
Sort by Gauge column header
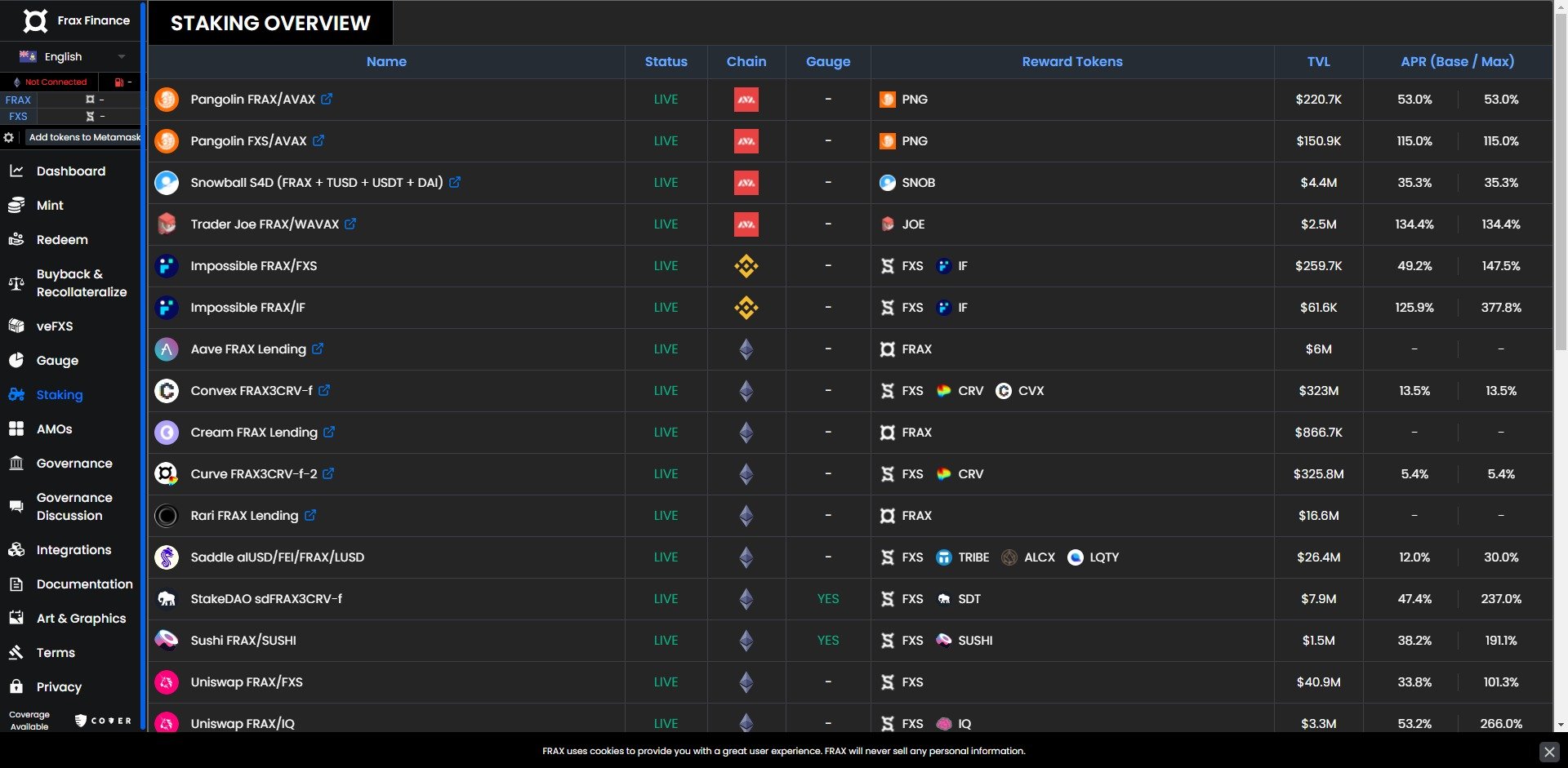828,61
